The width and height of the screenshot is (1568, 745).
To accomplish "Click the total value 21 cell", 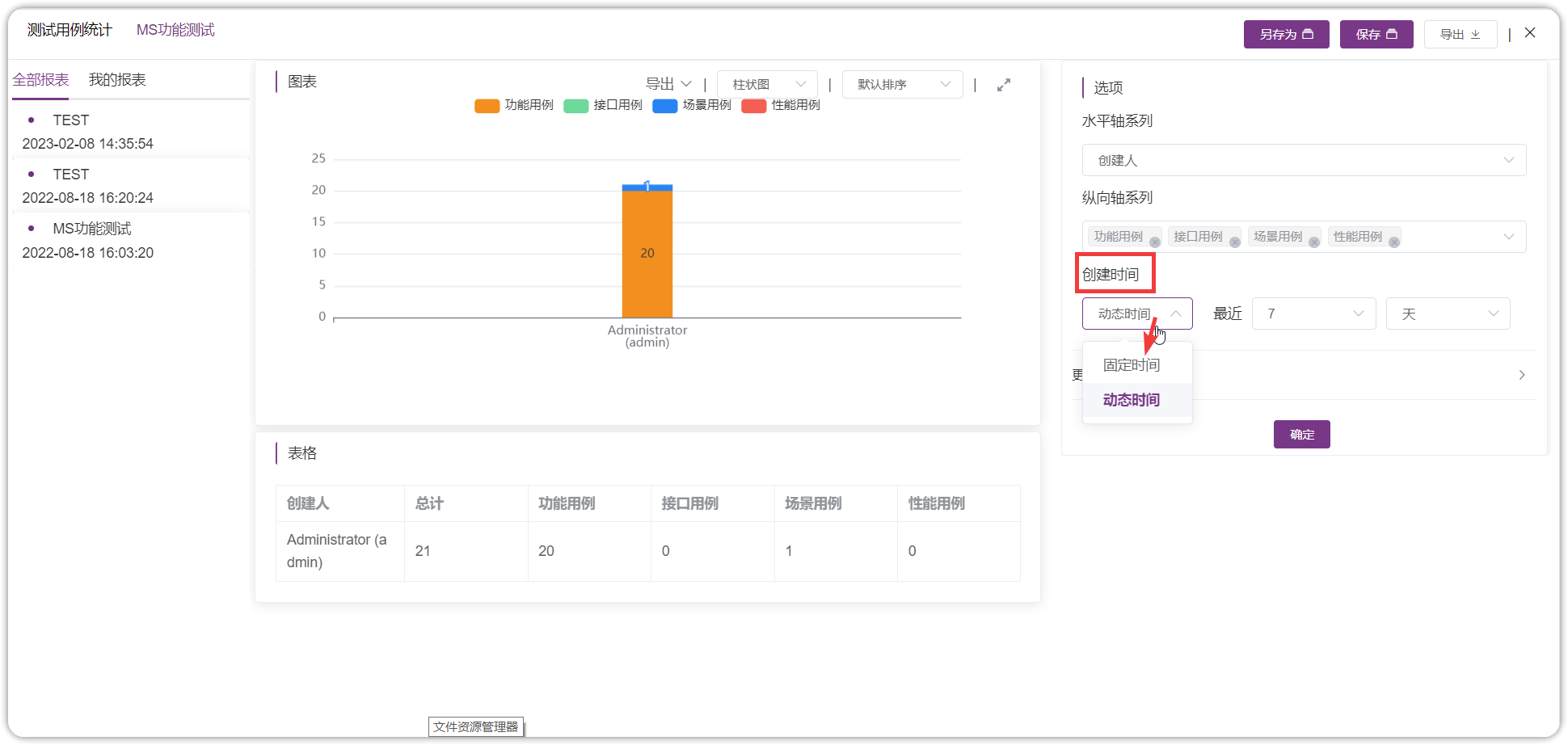I will [466, 551].
